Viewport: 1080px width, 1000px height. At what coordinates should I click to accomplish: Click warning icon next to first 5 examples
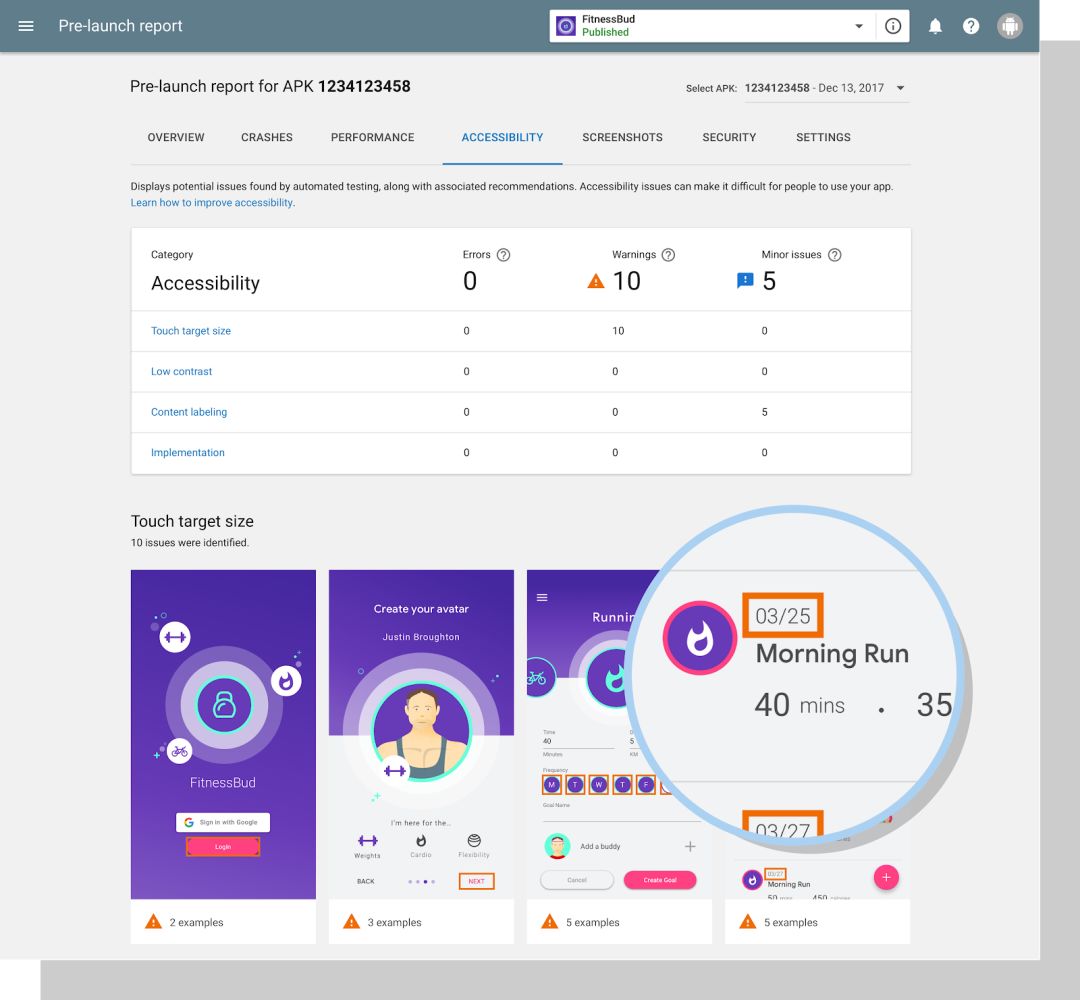(x=549, y=921)
